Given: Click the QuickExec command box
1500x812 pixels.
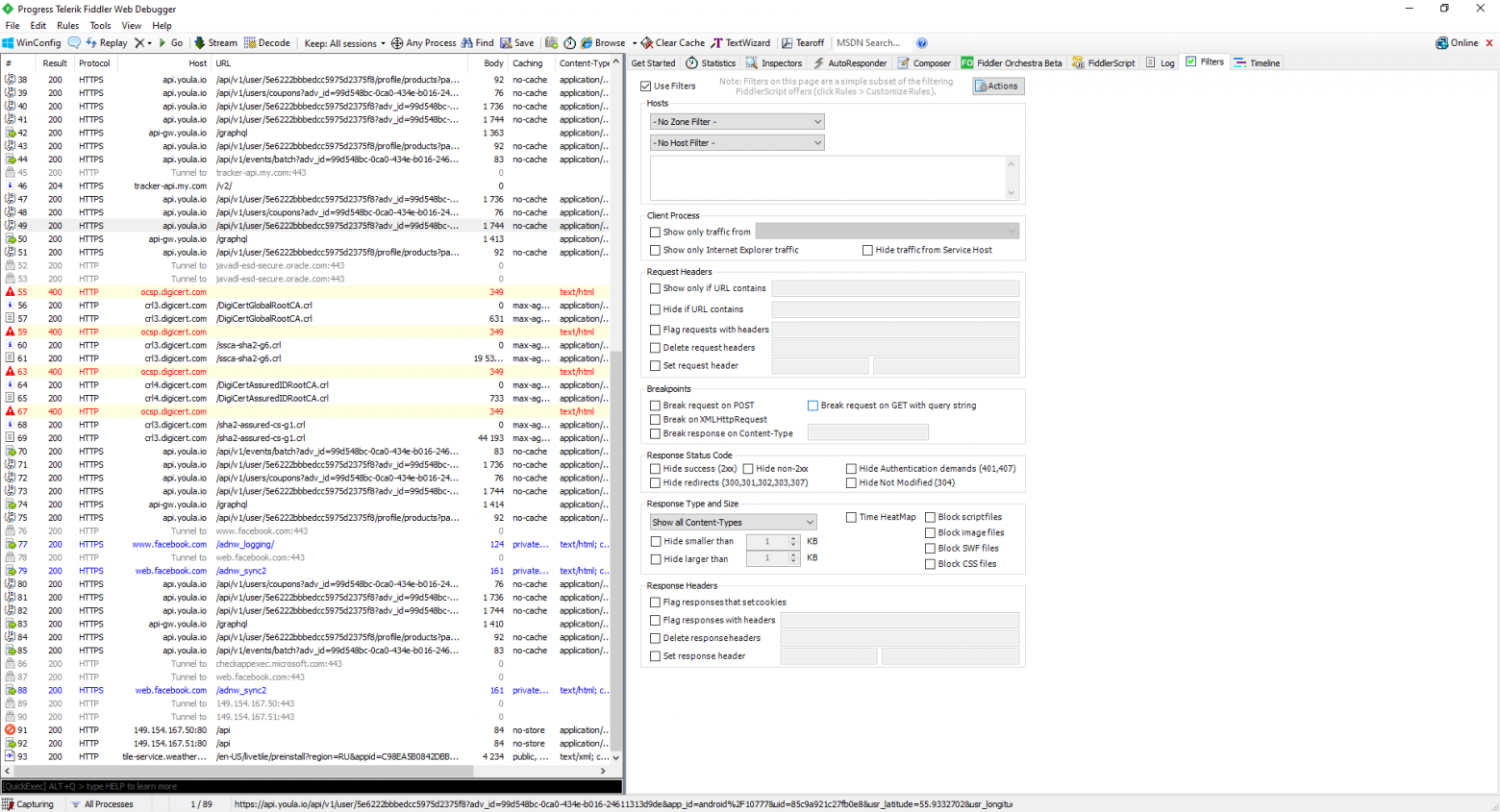Looking at the screenshot, I should click(x=312, y=786).
